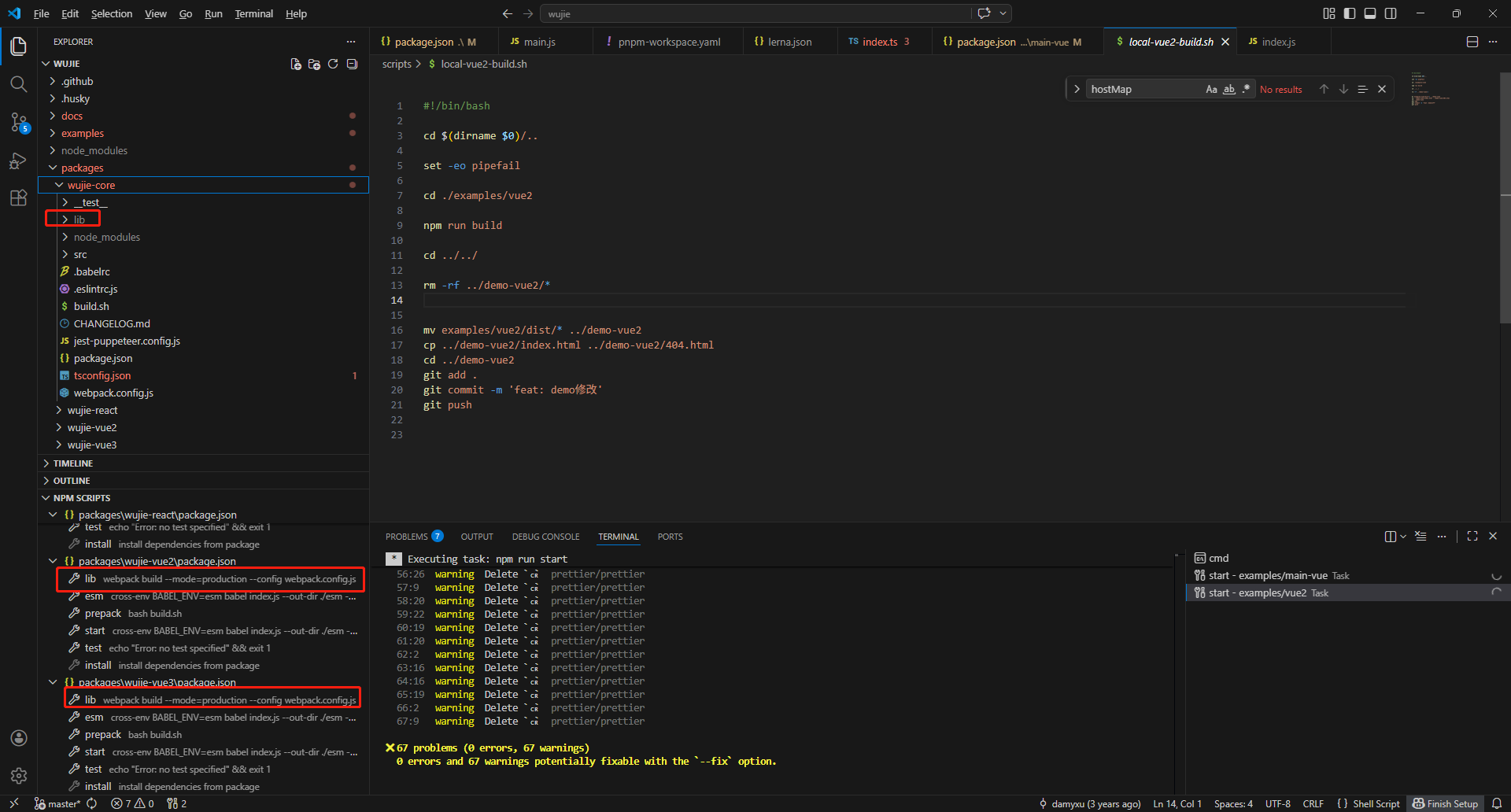The height and width of the screenshot is (812, 1511).
Task: Open Explorer more actions ellipsis
Action: pos(351,42)
